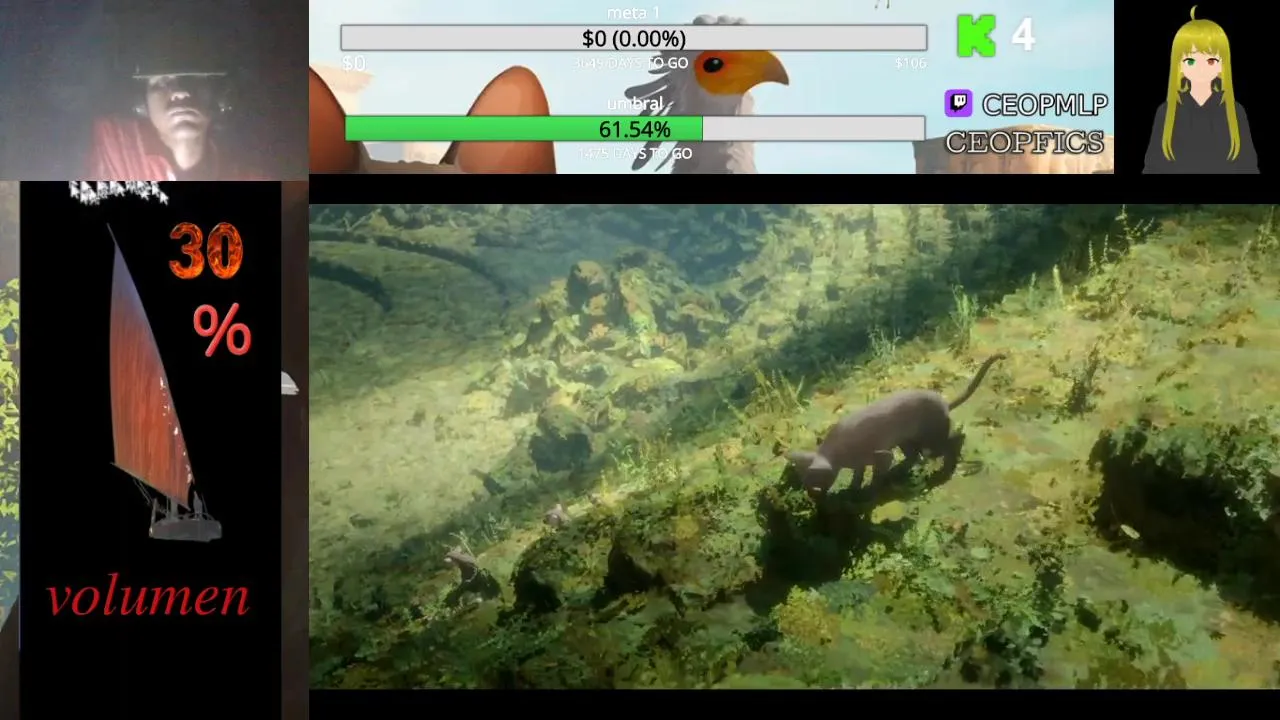
Task: Click the '1475 DAYS TO GO' text
Action: pos(635,154)
